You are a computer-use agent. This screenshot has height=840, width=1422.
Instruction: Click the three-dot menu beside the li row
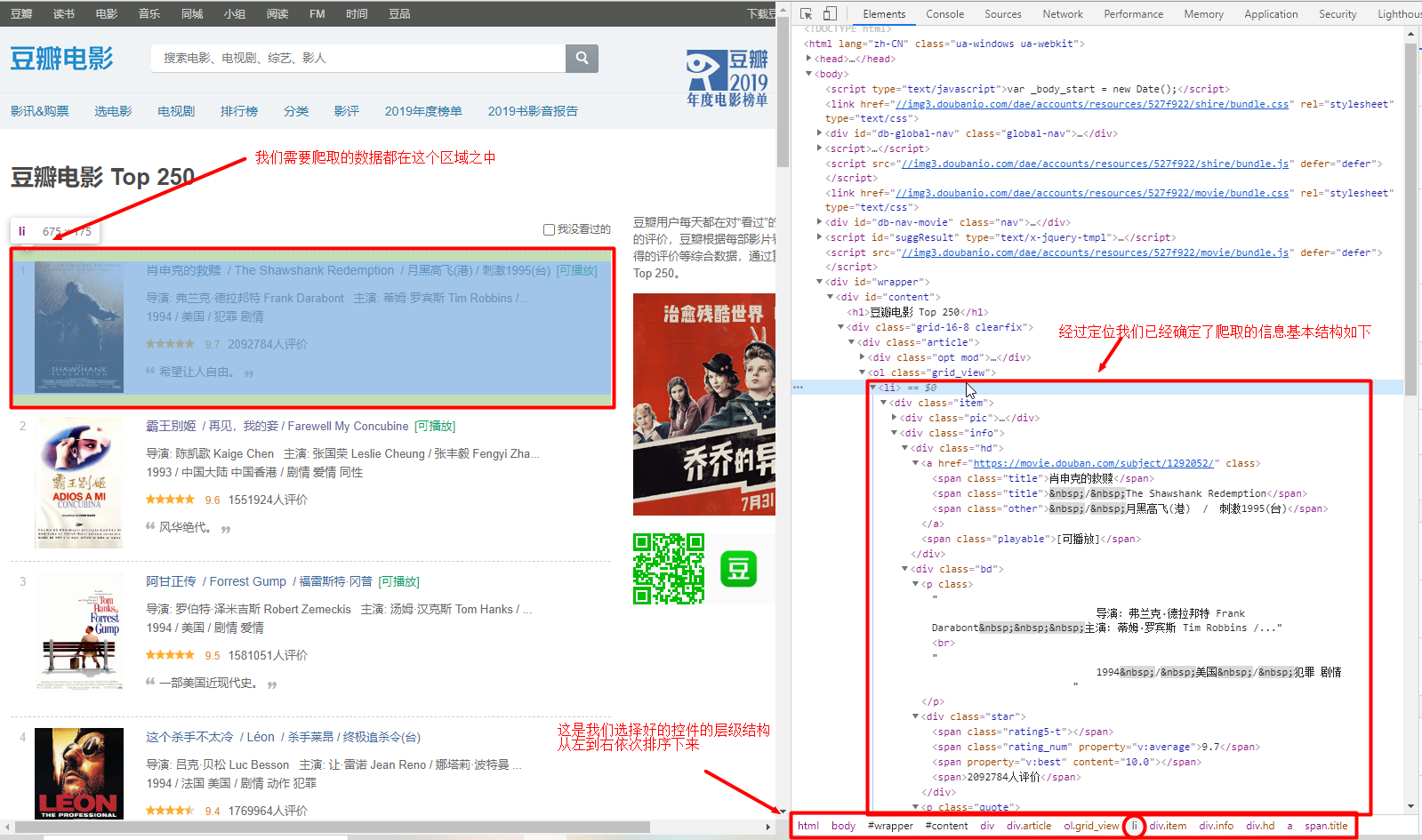pyautogui.click(x=798, y=388)
